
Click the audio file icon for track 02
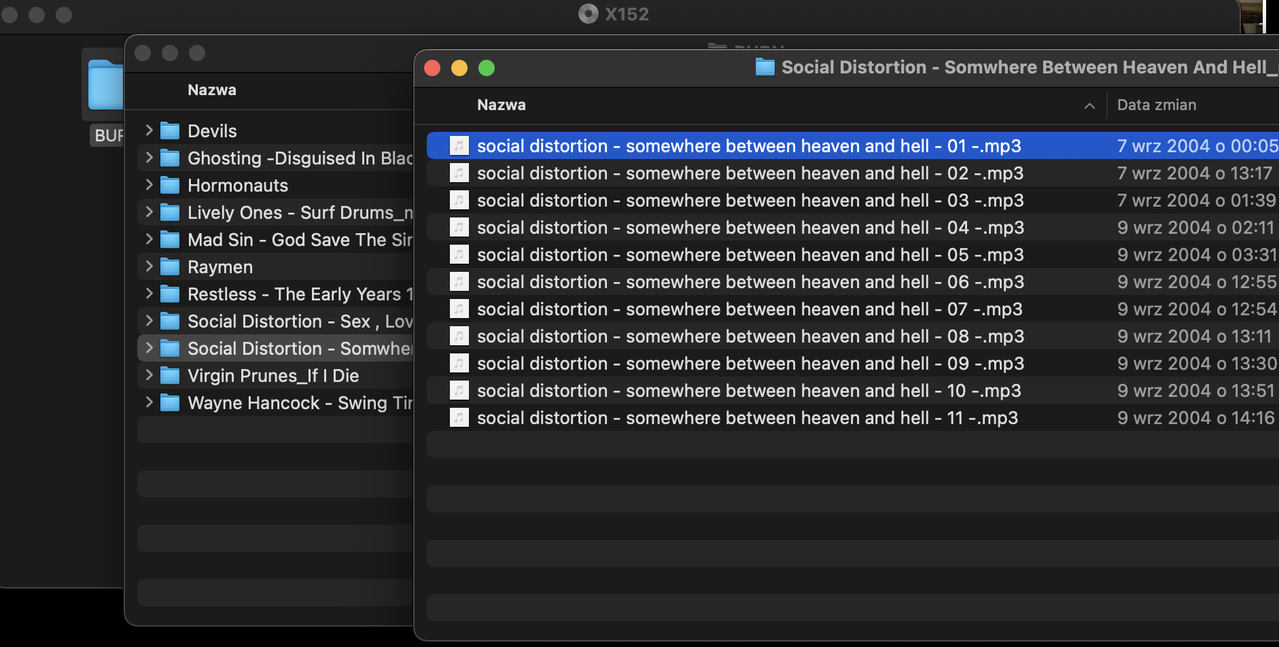tap(459, 173)
